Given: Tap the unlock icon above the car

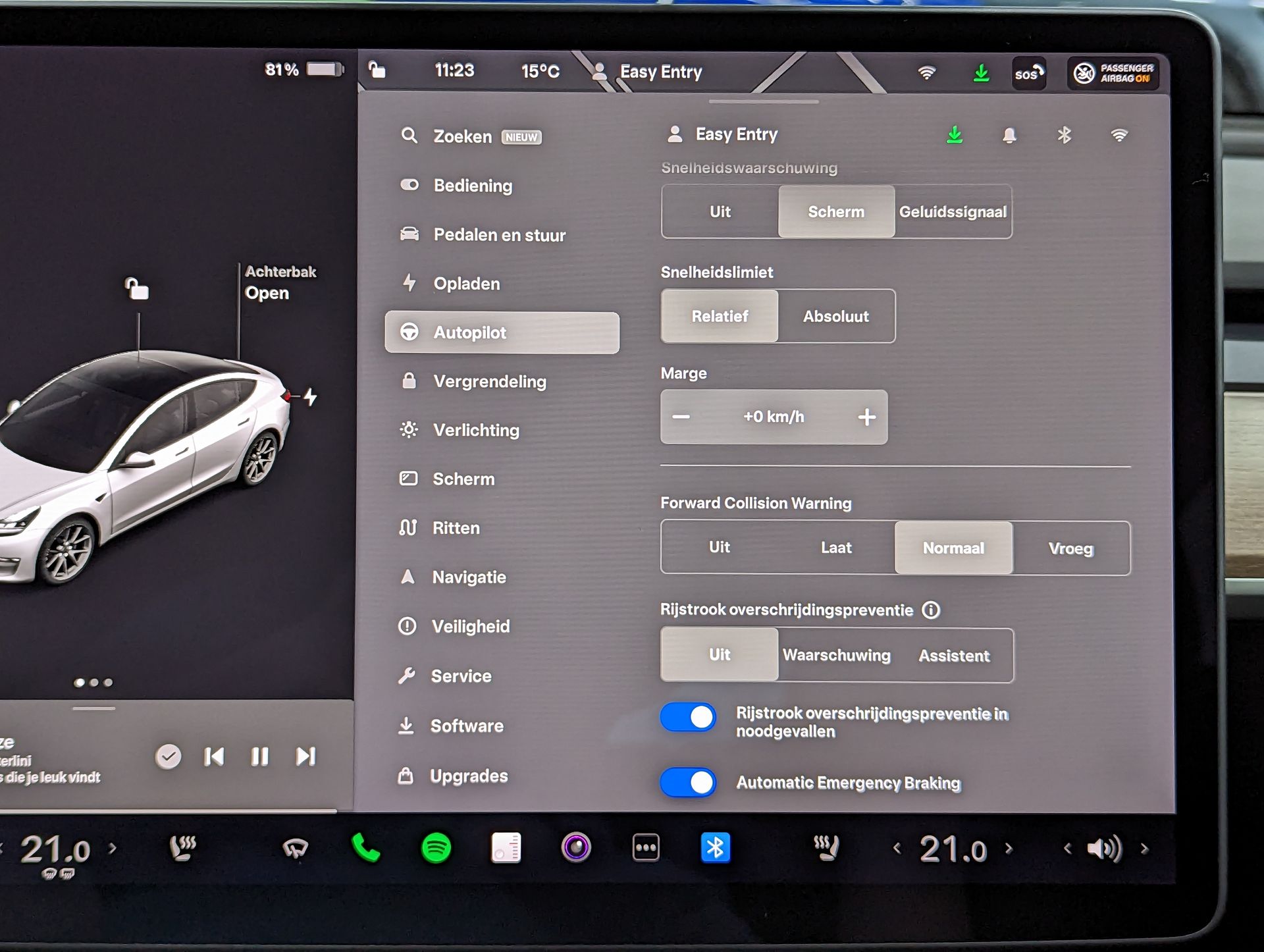Looking at the screenshot, I should (137, 288).
